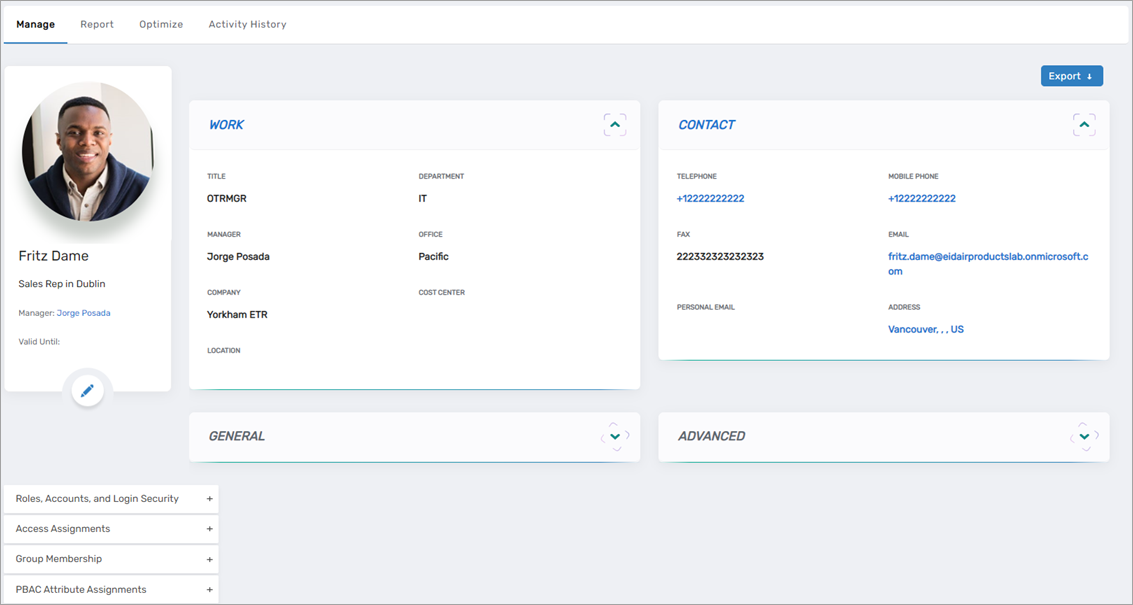Click the Export button

[1071, 75]
